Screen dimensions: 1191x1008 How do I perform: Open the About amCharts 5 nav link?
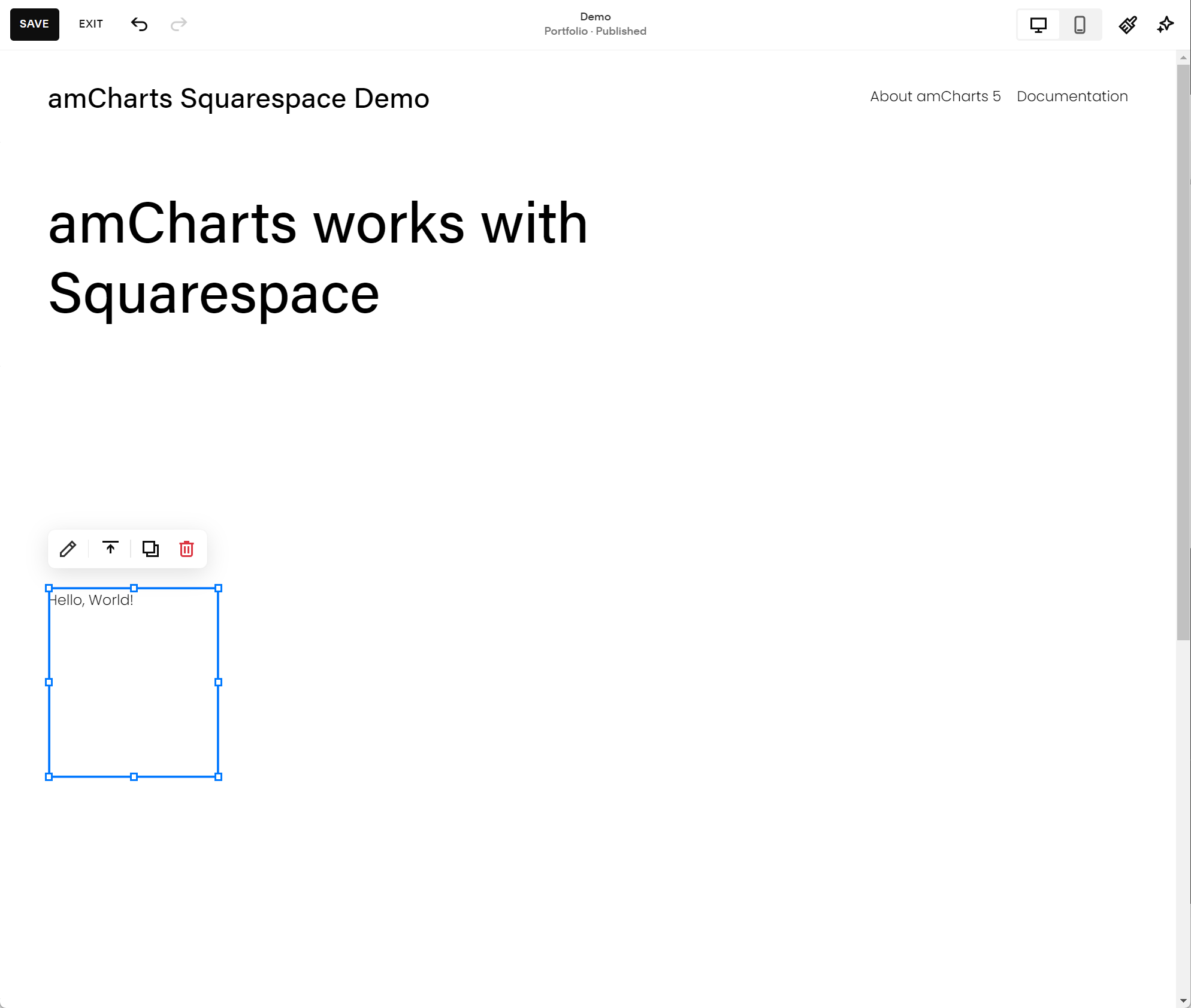[935, 96]
